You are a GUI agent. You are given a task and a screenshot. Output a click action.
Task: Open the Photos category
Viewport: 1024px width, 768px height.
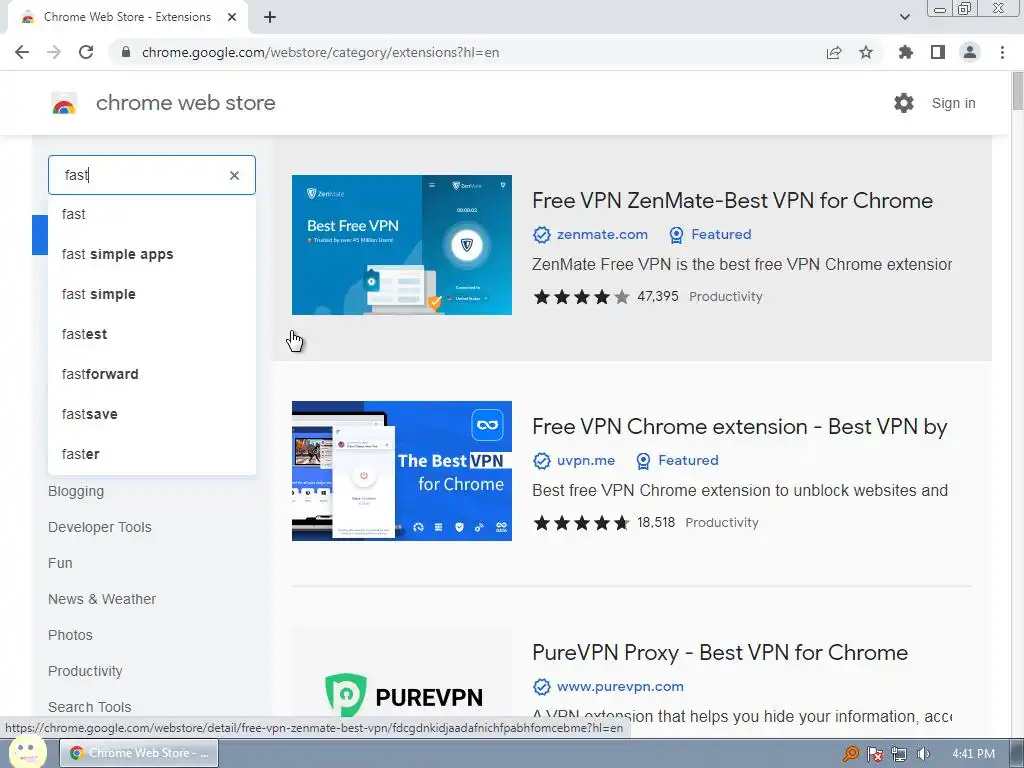pyautogui.click(x=70, y=635)
